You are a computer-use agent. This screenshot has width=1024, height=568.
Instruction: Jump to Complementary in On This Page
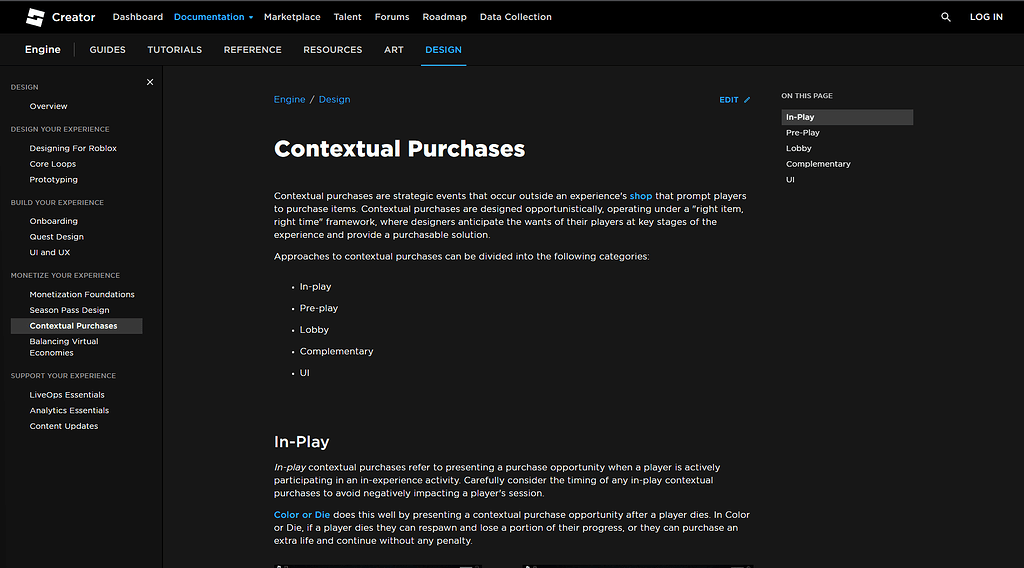pyautogui.click(x=818, y=164)
